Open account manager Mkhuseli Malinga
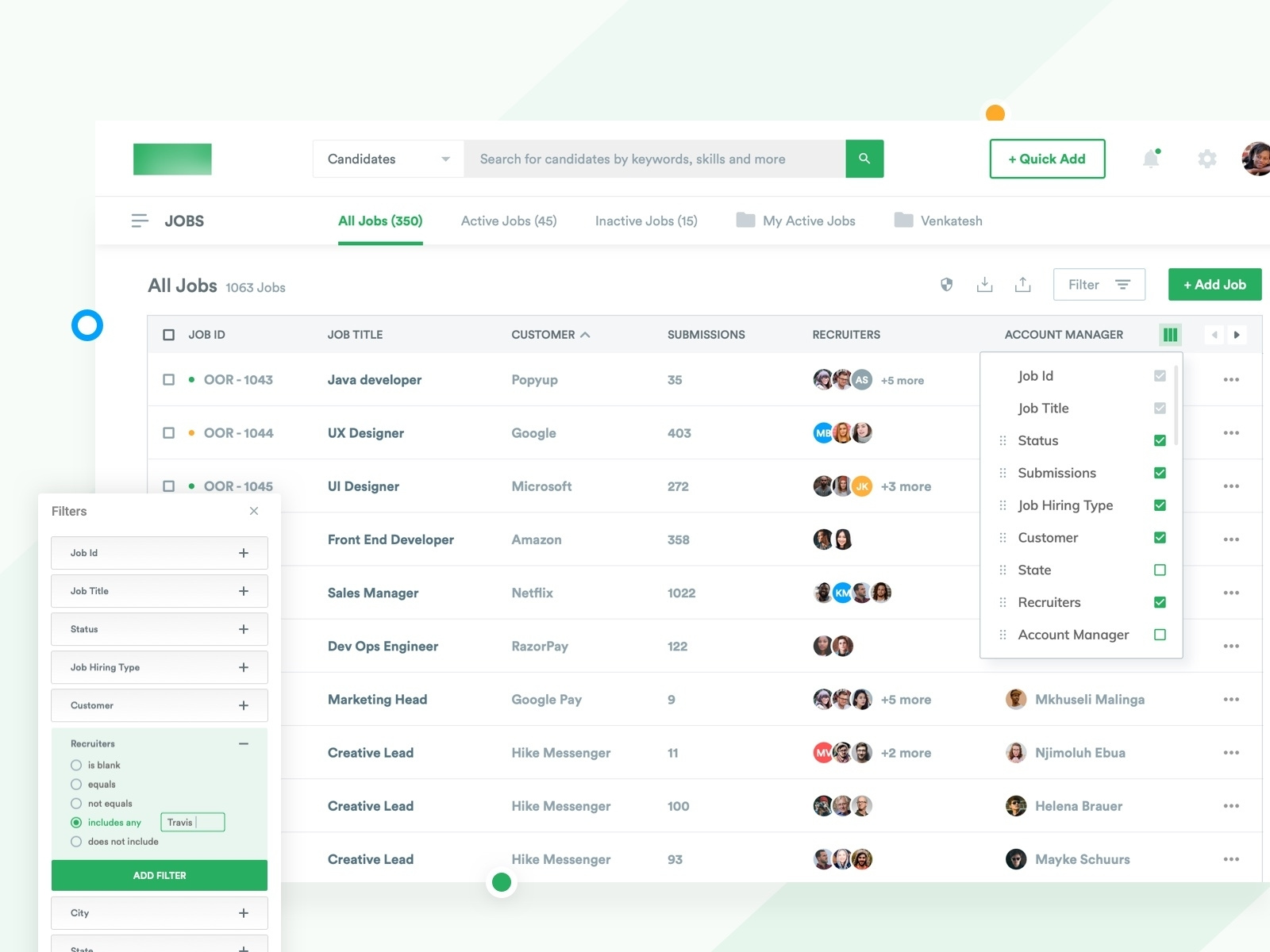Viewport: 1270px width, 952px height. 1075,700
